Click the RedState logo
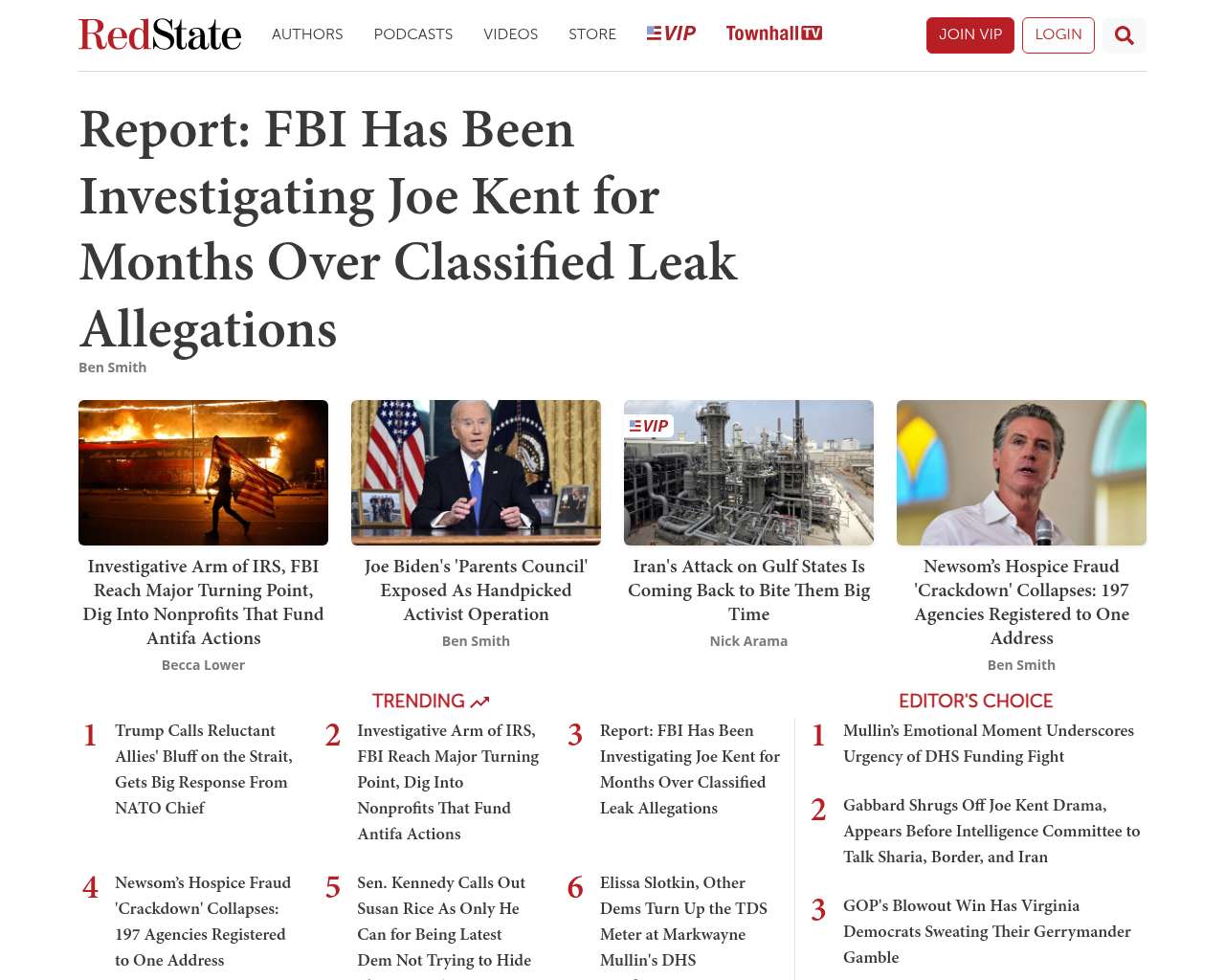Image resolution: width=1225 pixels, height=980 pixels. [160, 34]
